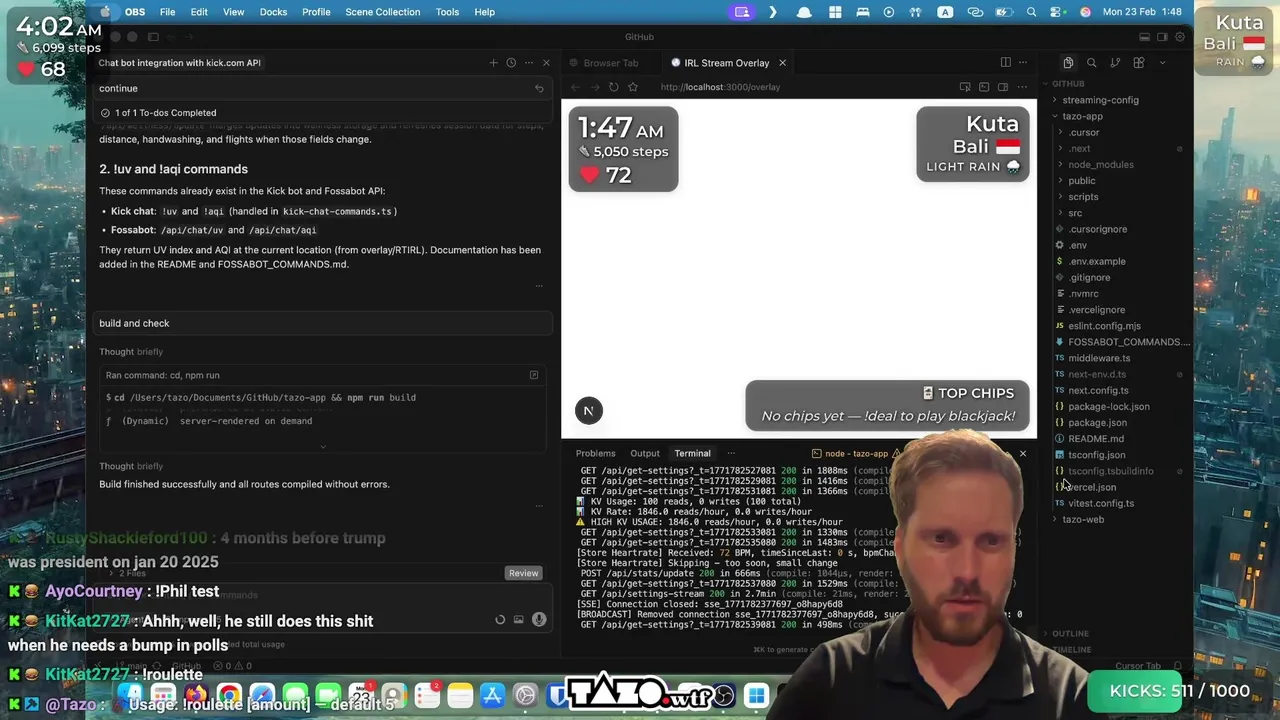Click the Review button in chat
Screen dimensions: 1280x720
tap(524, 573)
